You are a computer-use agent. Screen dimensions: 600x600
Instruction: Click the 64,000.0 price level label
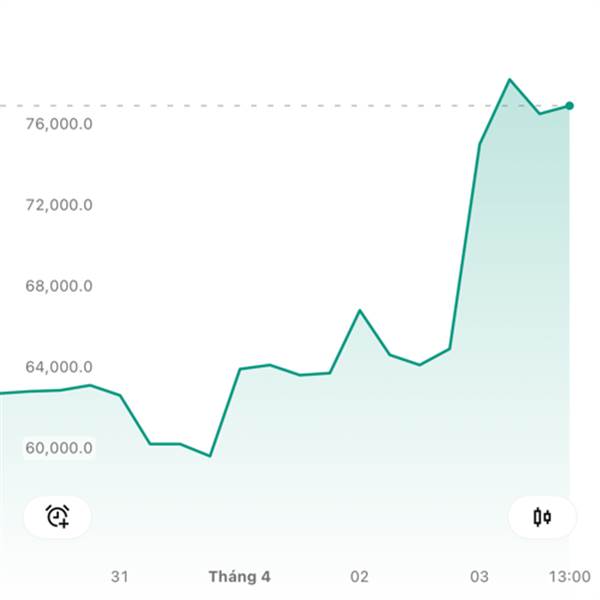point(61,367)
